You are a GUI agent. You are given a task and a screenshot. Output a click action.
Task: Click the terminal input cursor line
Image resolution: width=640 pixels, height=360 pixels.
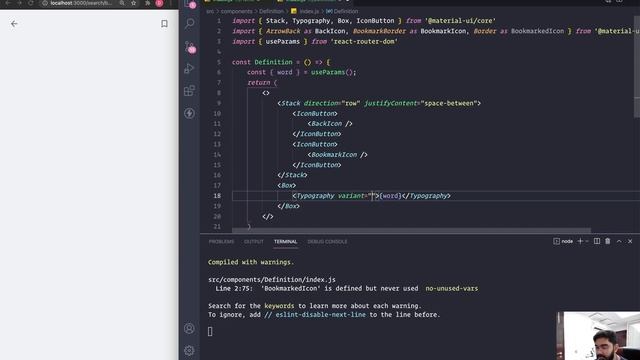(x=210, y=331)
